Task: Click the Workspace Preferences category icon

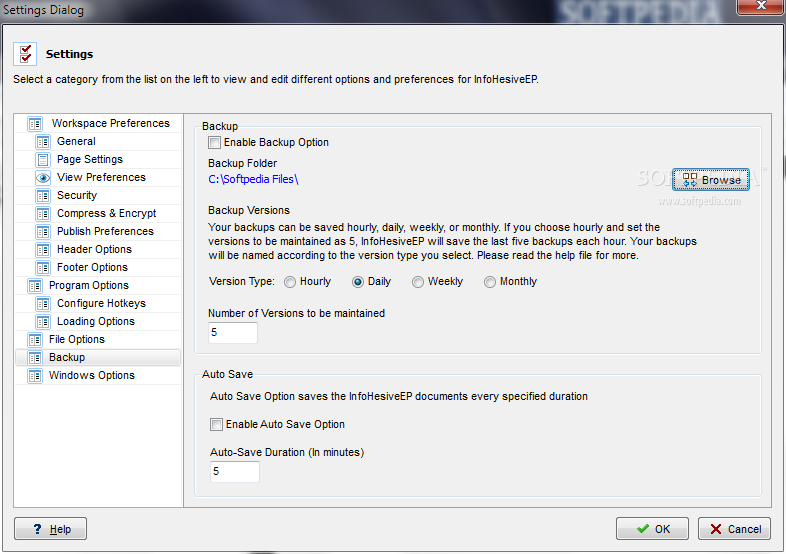Action: [x=35, y=123]
